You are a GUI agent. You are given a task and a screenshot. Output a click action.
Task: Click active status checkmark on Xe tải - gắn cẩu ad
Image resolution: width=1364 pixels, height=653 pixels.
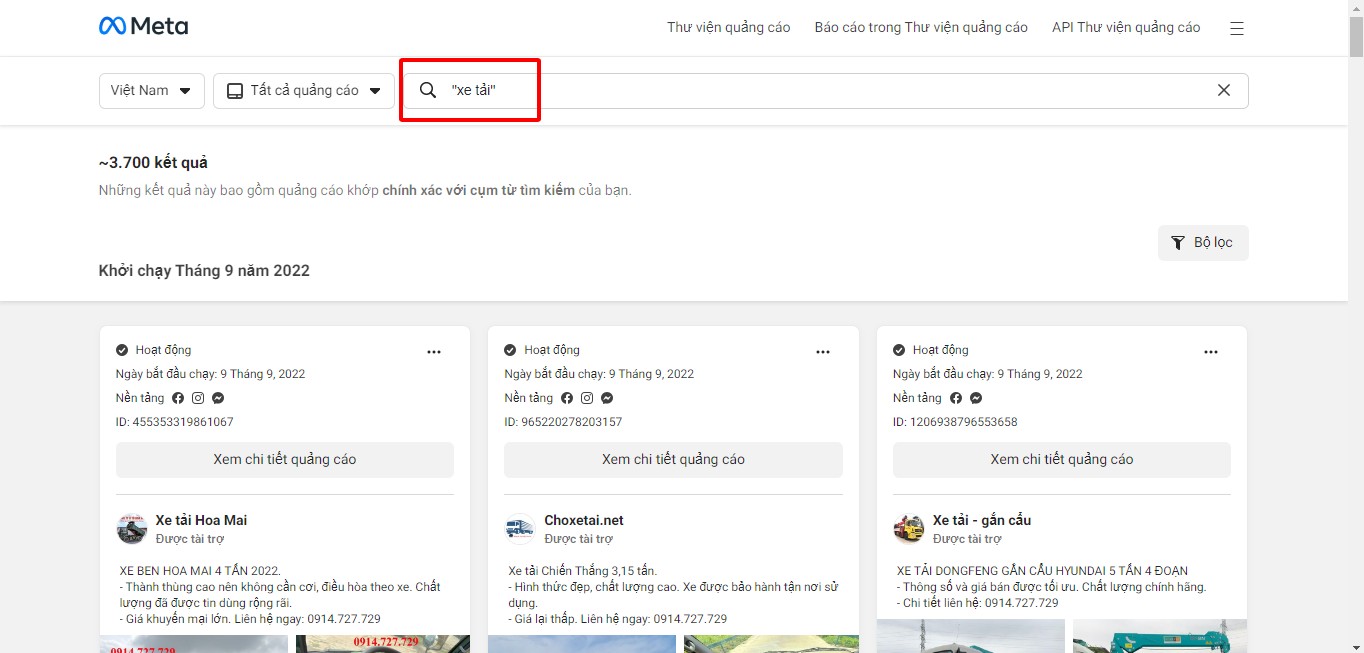click(x=899, y=350)
